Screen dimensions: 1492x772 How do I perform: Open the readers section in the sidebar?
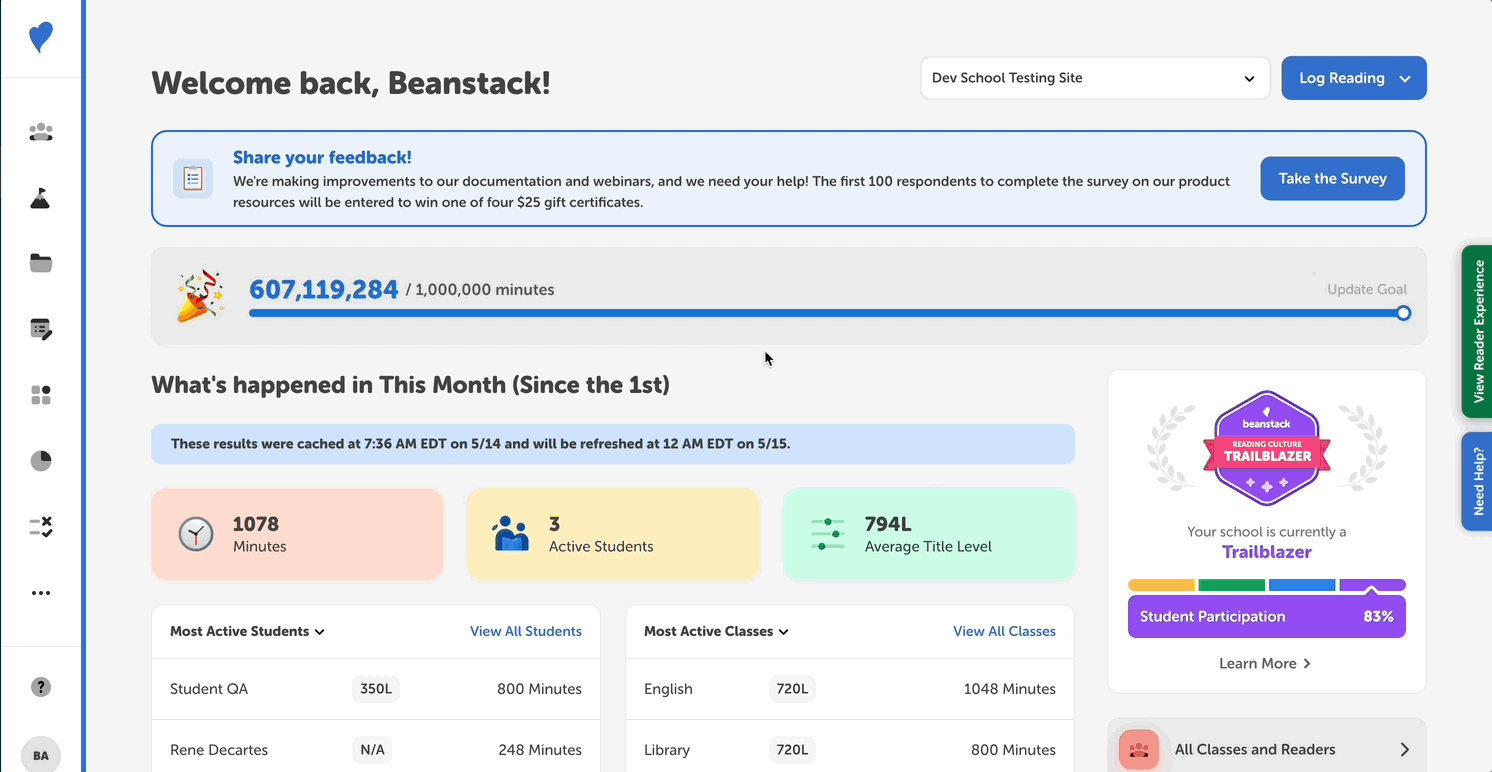[40, 132]
